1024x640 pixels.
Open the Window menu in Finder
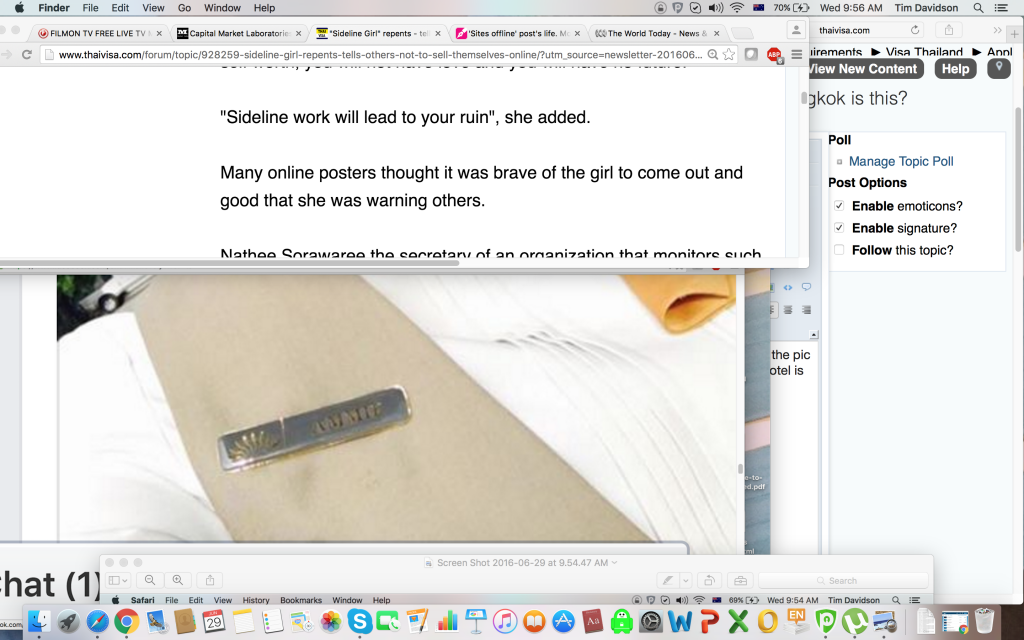pyautogui.click(x=222, y=8)
